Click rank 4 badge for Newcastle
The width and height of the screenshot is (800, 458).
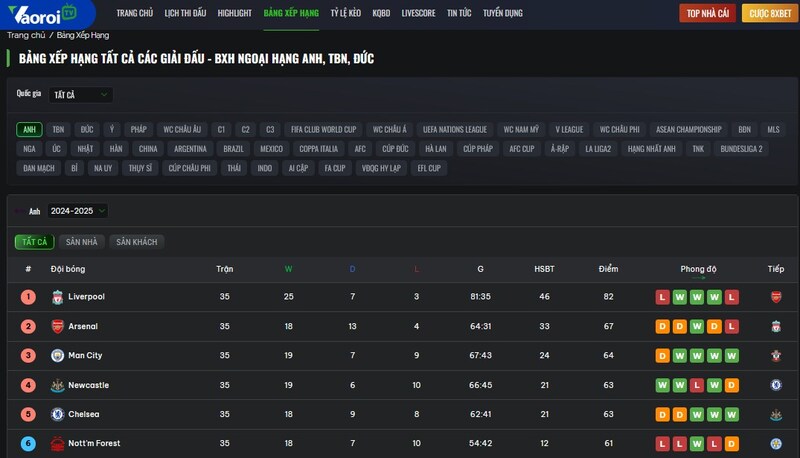pos(28,385)
